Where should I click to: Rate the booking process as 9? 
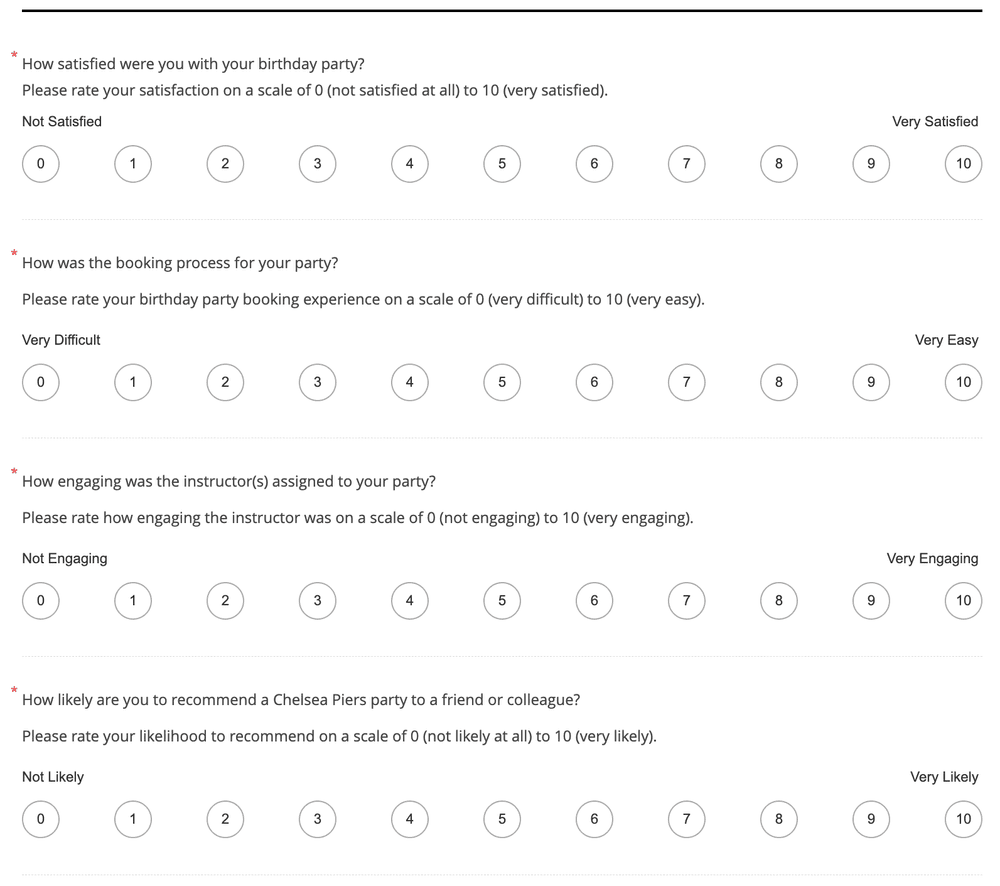pyautogui.click(x=871, y=382)
